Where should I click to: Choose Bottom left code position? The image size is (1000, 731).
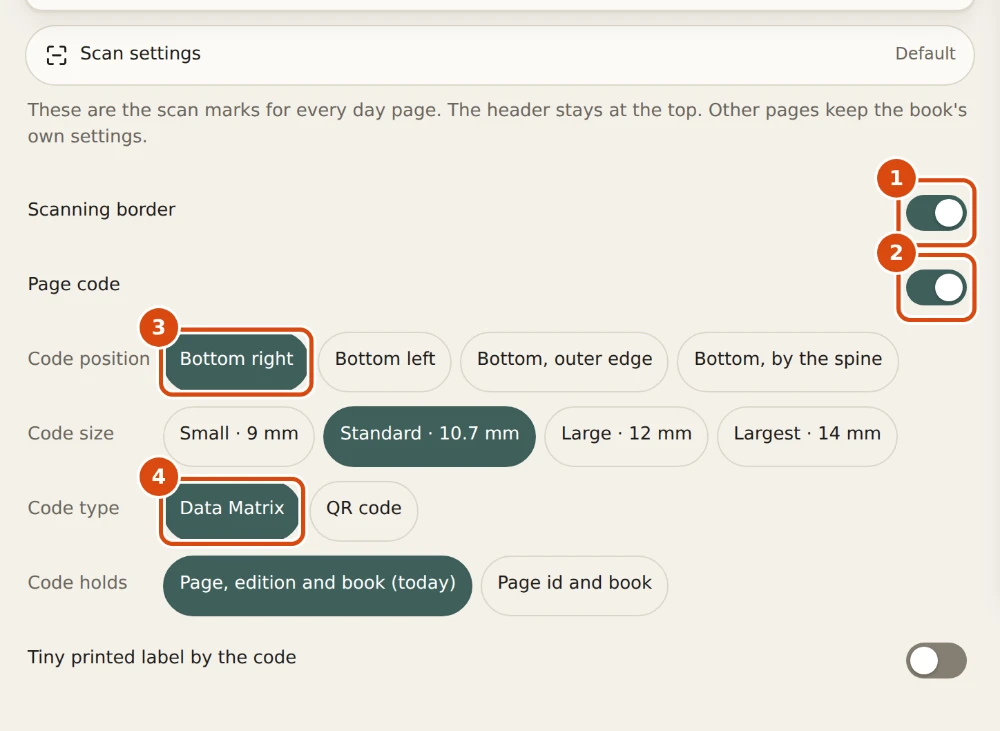[385, 362]
